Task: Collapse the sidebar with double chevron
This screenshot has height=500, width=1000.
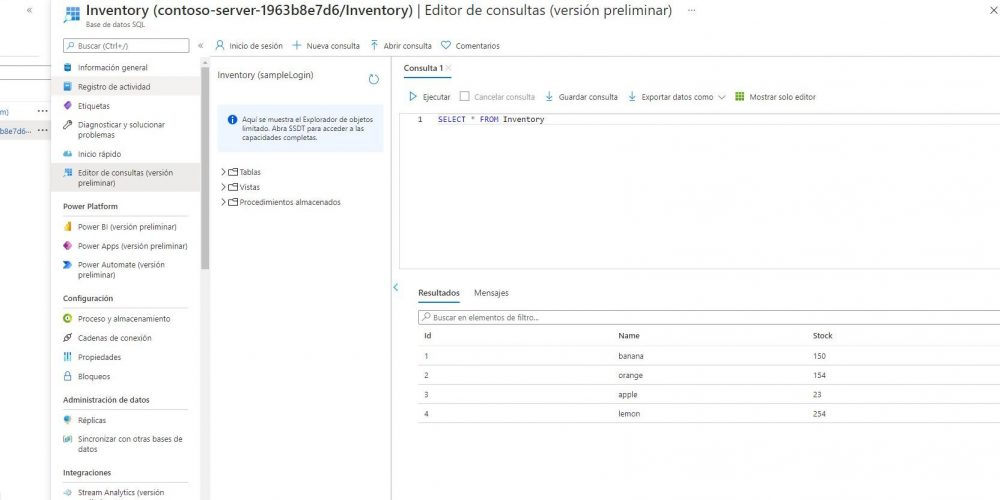Action: point(201,46)
